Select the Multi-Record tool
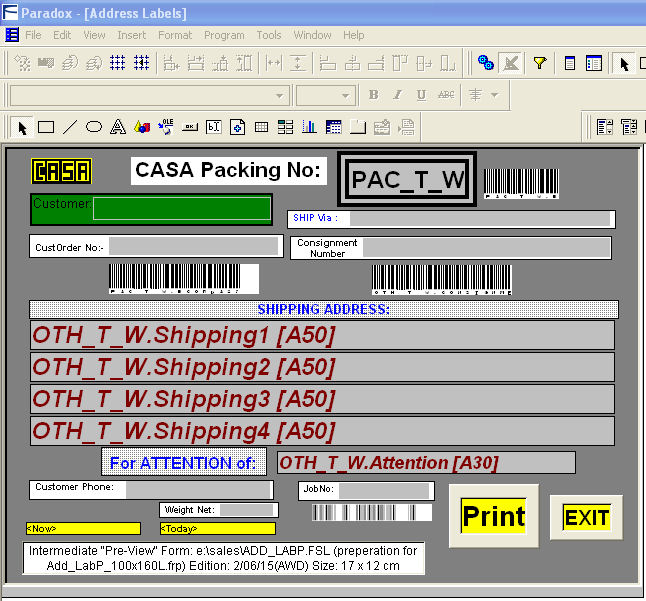 (x=285, y=127)
